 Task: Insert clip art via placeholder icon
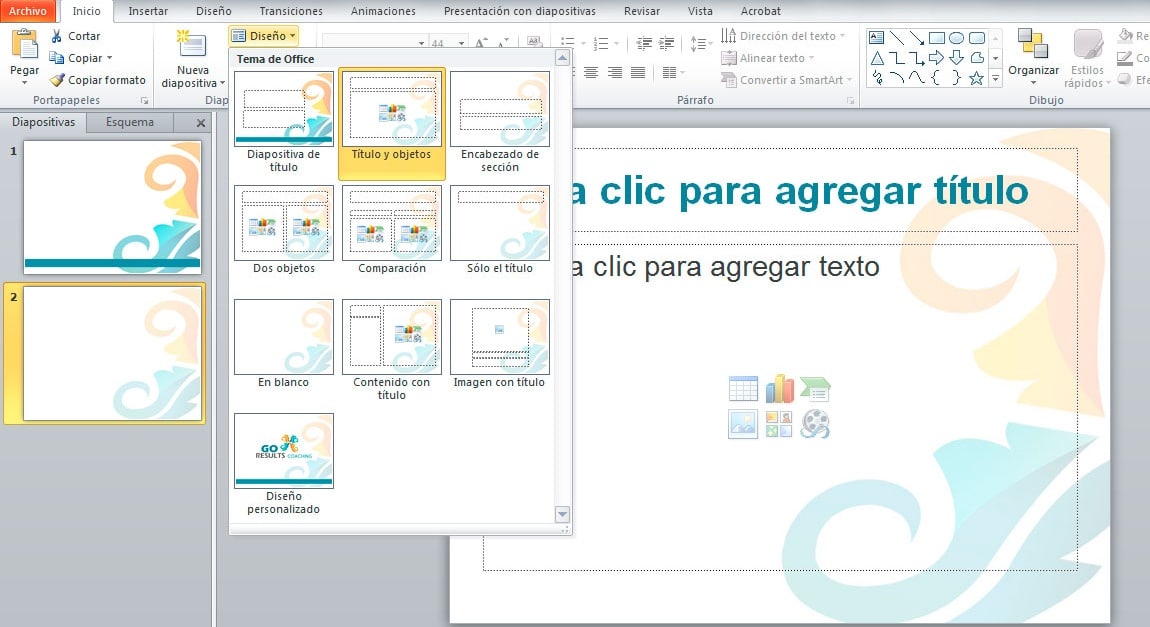[x=779, y=424]
